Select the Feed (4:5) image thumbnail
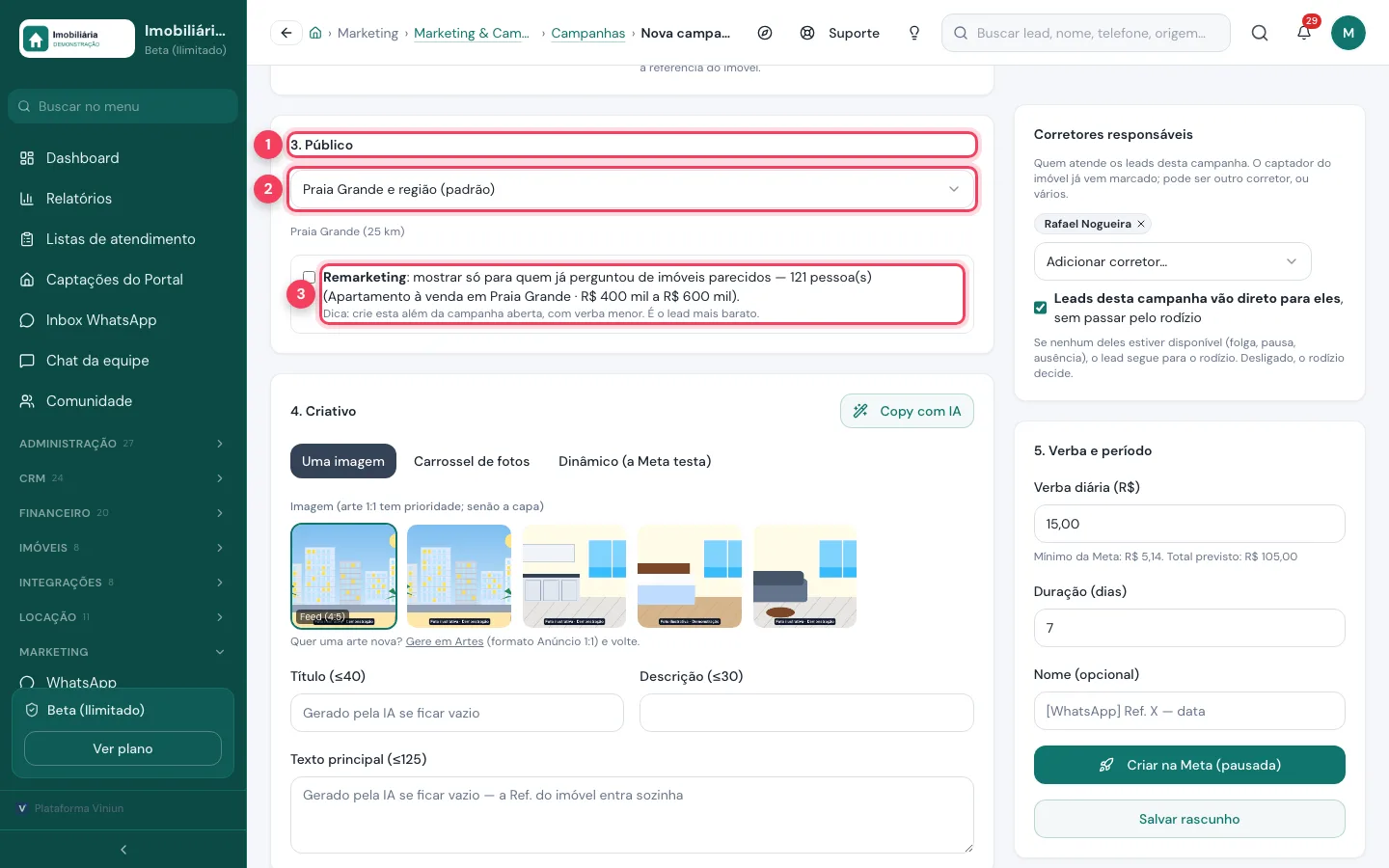Image resolution: width=1389 pixels, height=868 pixels. (343, 576)
